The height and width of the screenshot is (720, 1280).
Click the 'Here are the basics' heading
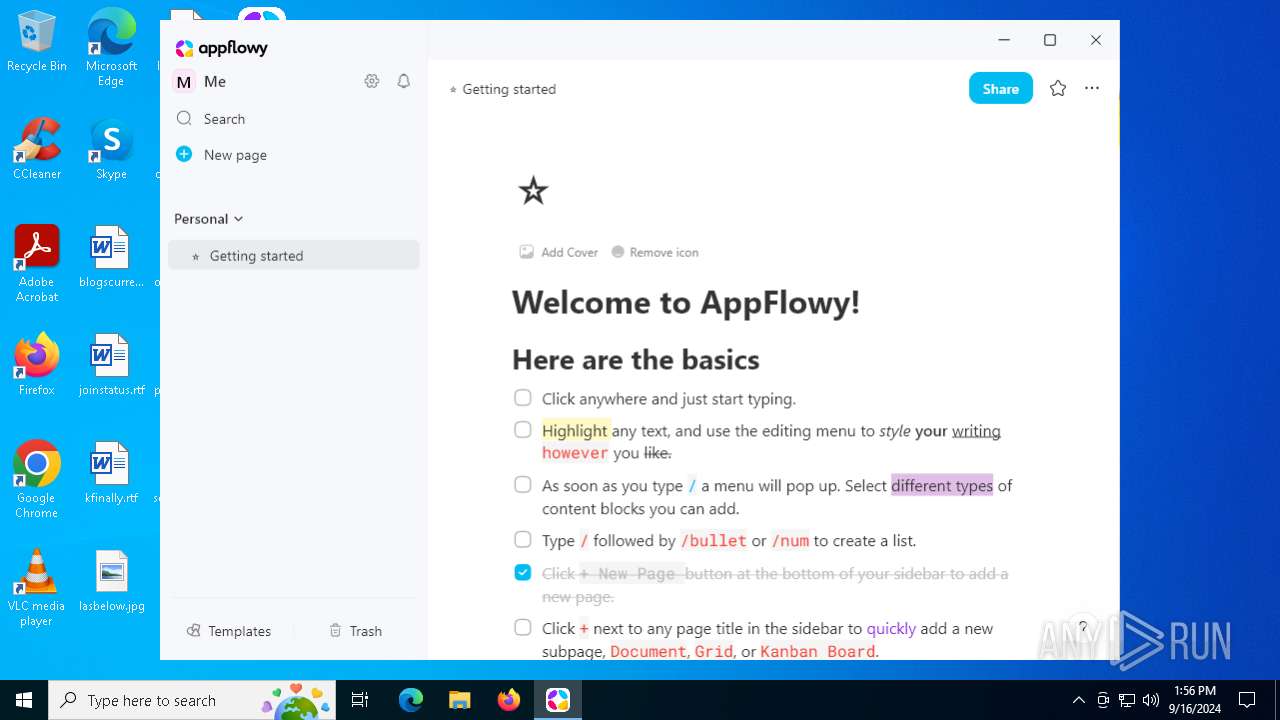pos(636,359)
